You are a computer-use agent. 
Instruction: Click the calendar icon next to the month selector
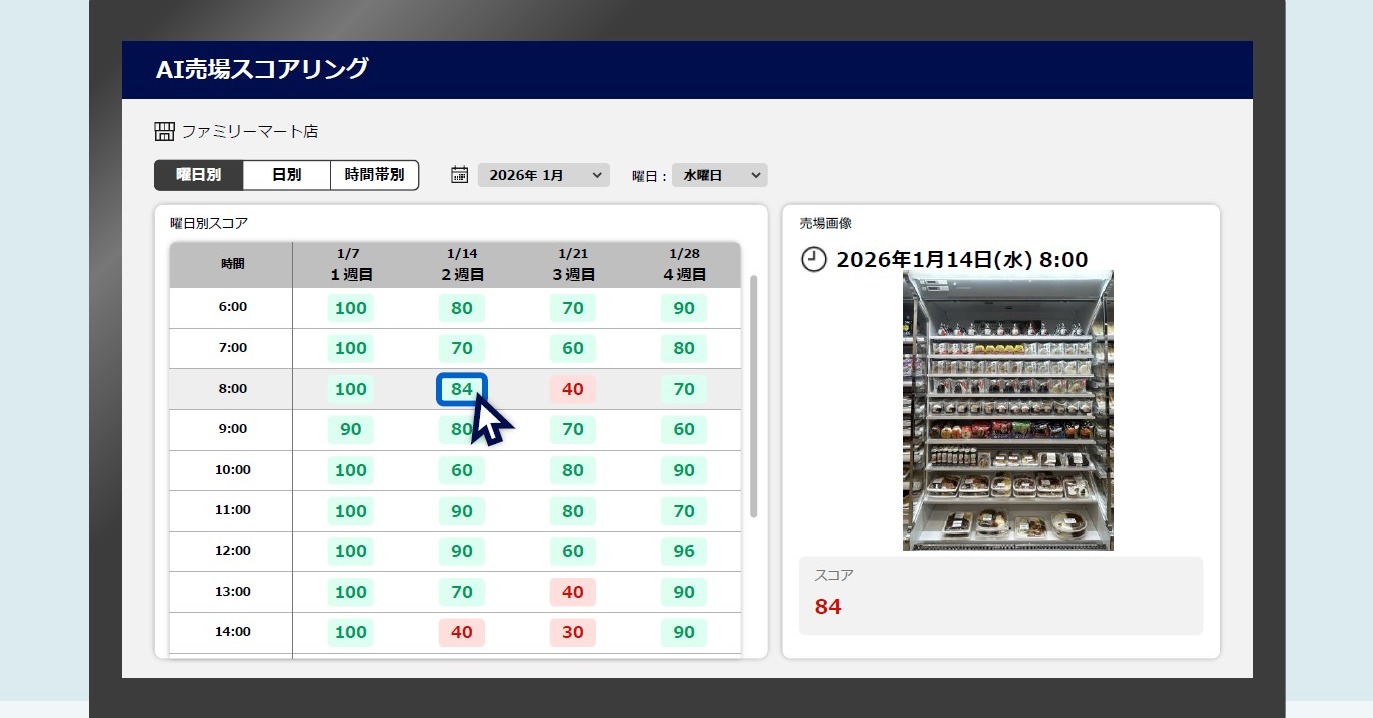(x=458, y=174)
